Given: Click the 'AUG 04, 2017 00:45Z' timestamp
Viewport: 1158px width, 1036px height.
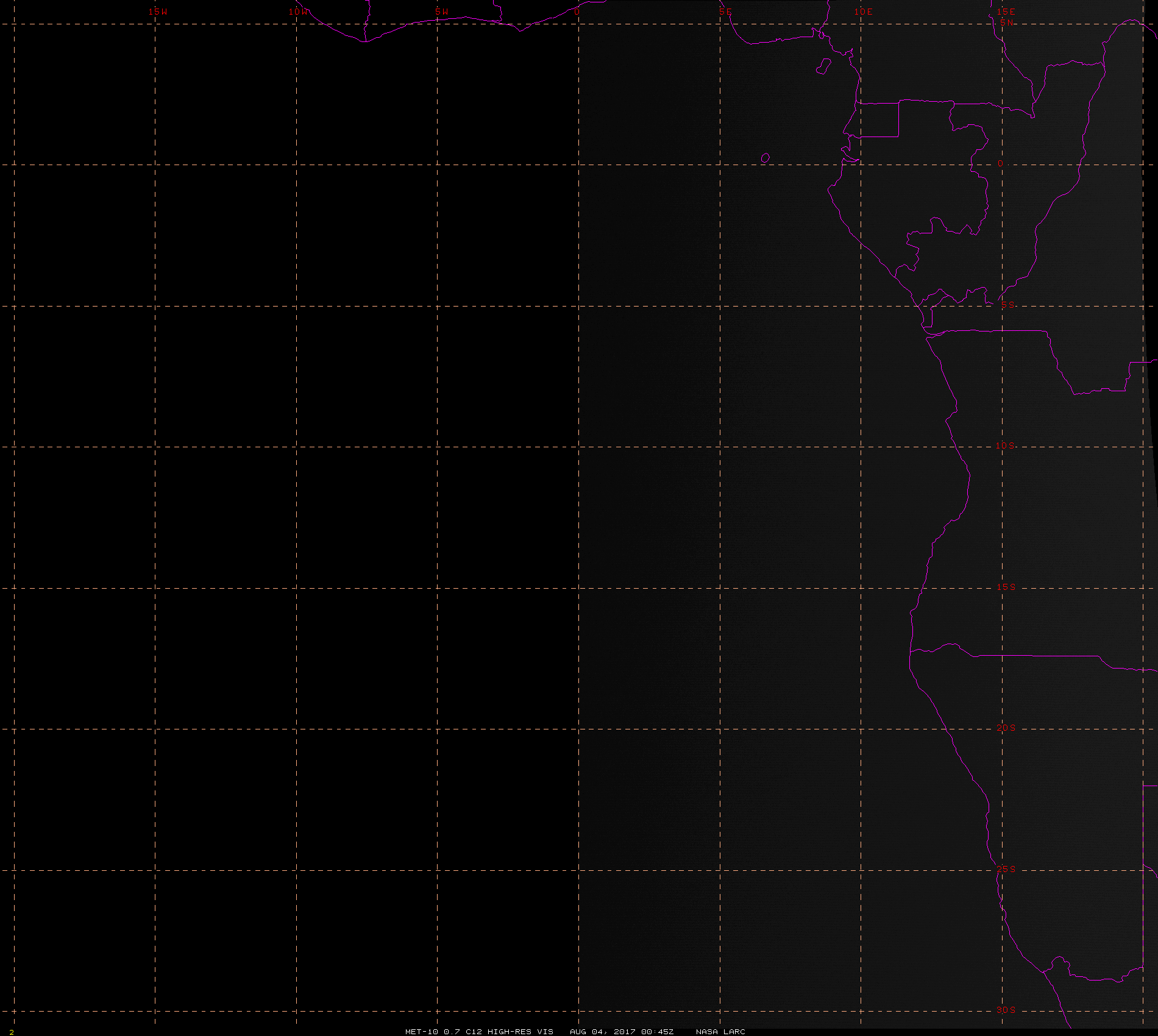Looking at the screenshot, I should click(622, 1031).
